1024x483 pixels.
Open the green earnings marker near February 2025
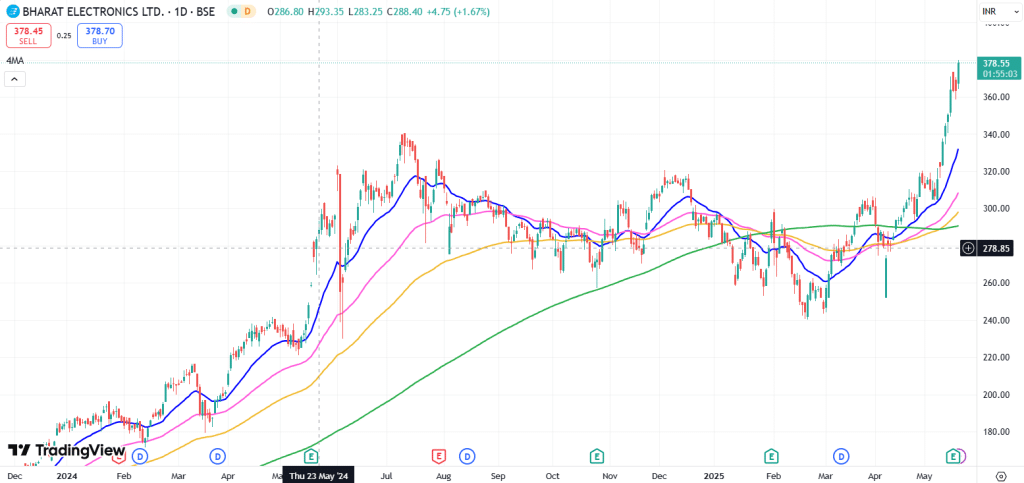771,456
